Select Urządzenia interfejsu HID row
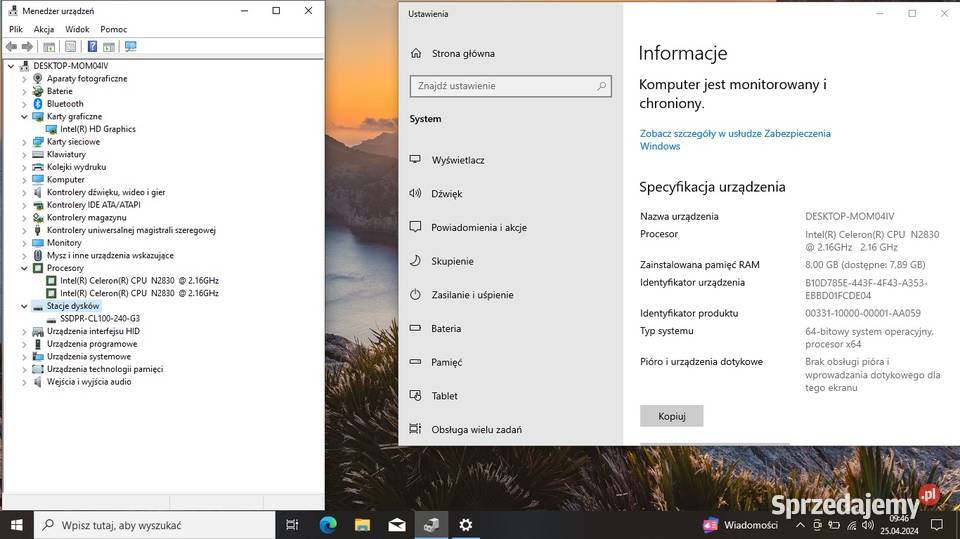The width and height of the screenshot is (960, 539). click(93, 331)
